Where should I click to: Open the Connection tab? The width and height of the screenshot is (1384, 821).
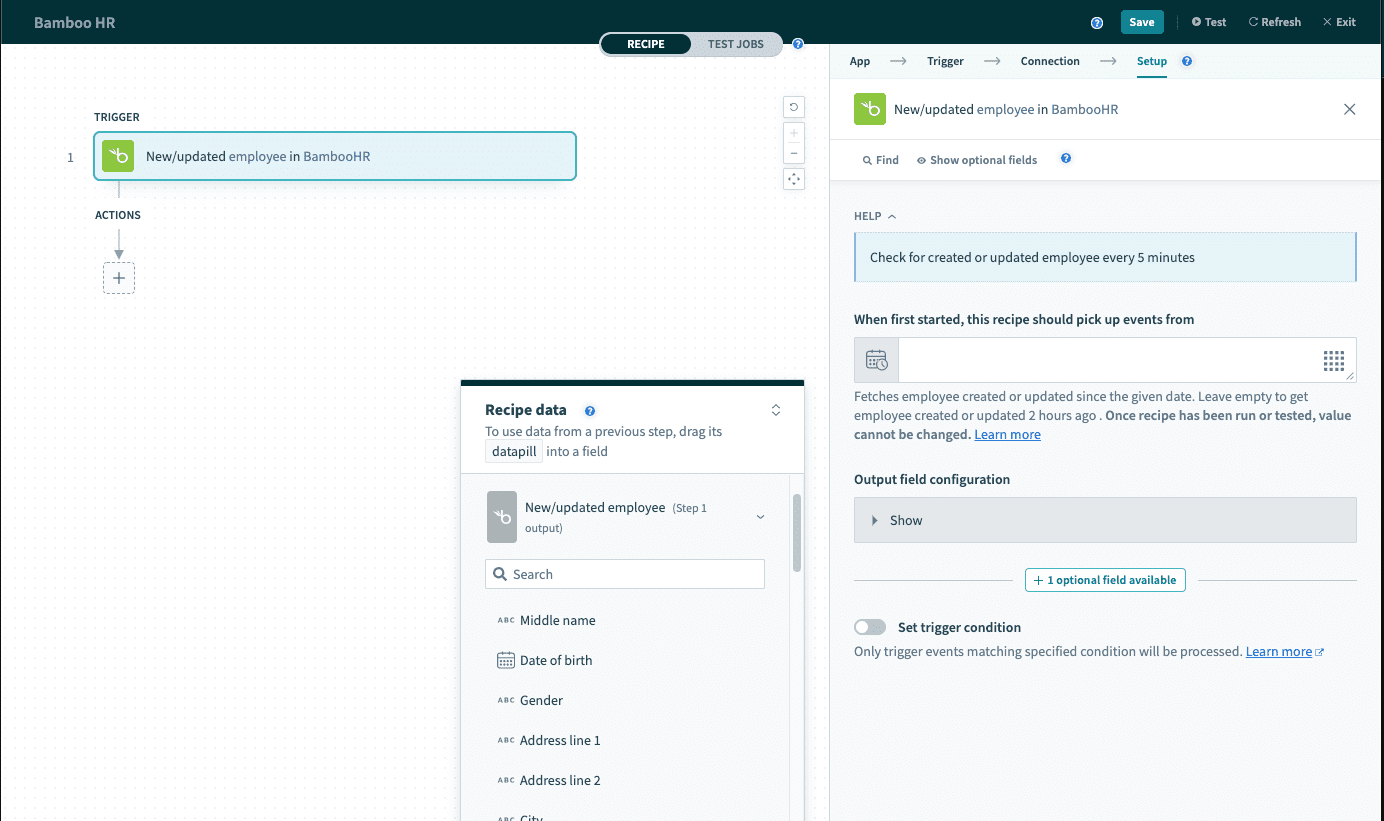(1049, 61)
